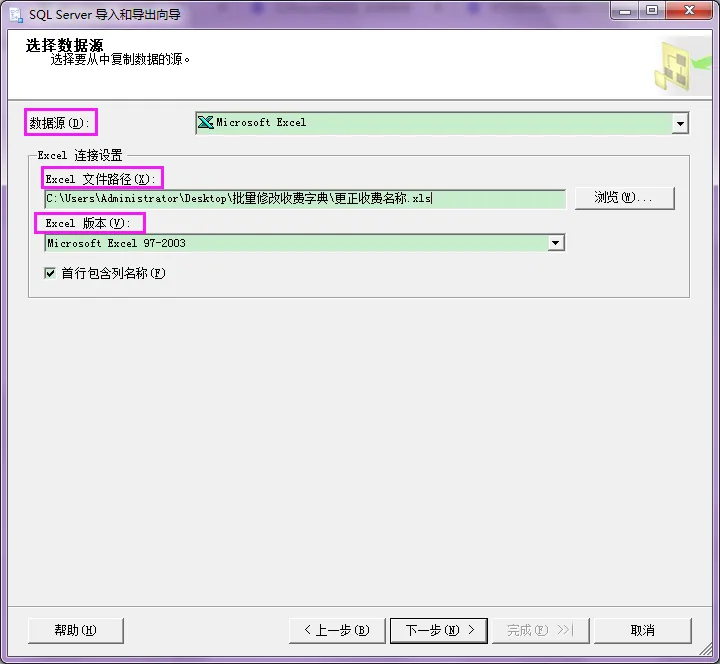Minimize the wizard window
The image size is (720, 664).
point(624,11)
